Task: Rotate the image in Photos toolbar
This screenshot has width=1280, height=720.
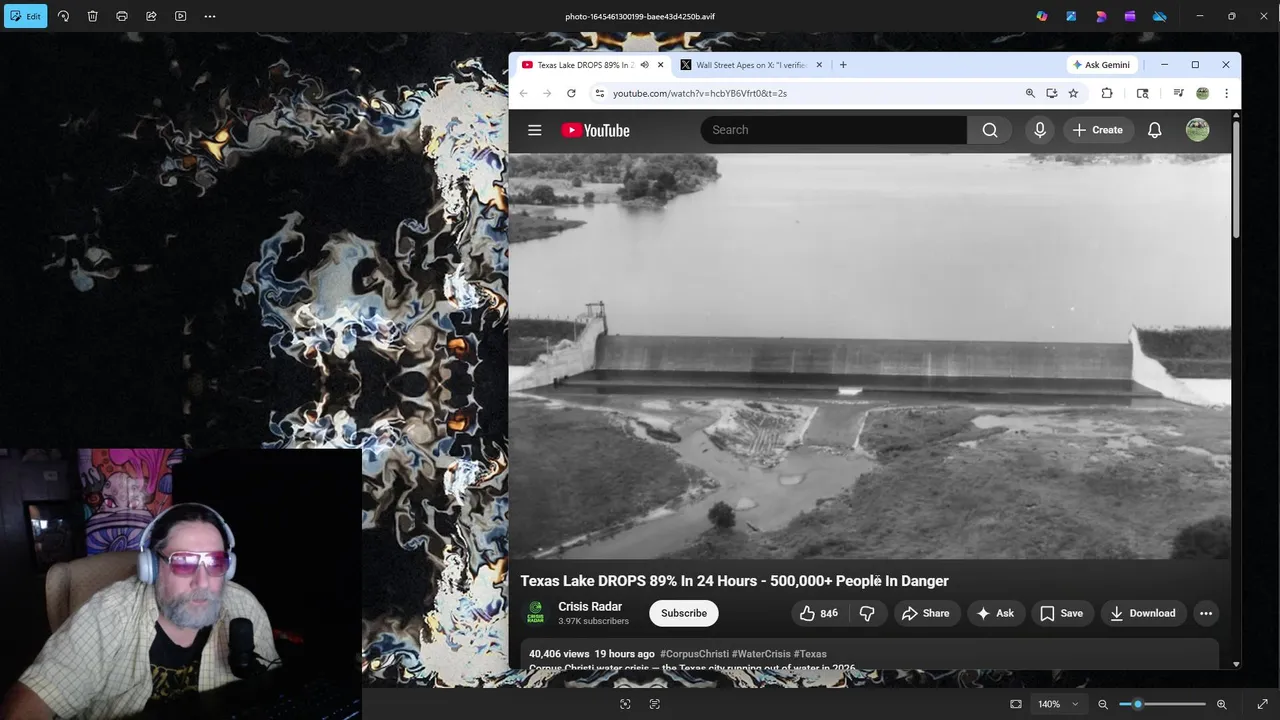Action: (63, 16)
